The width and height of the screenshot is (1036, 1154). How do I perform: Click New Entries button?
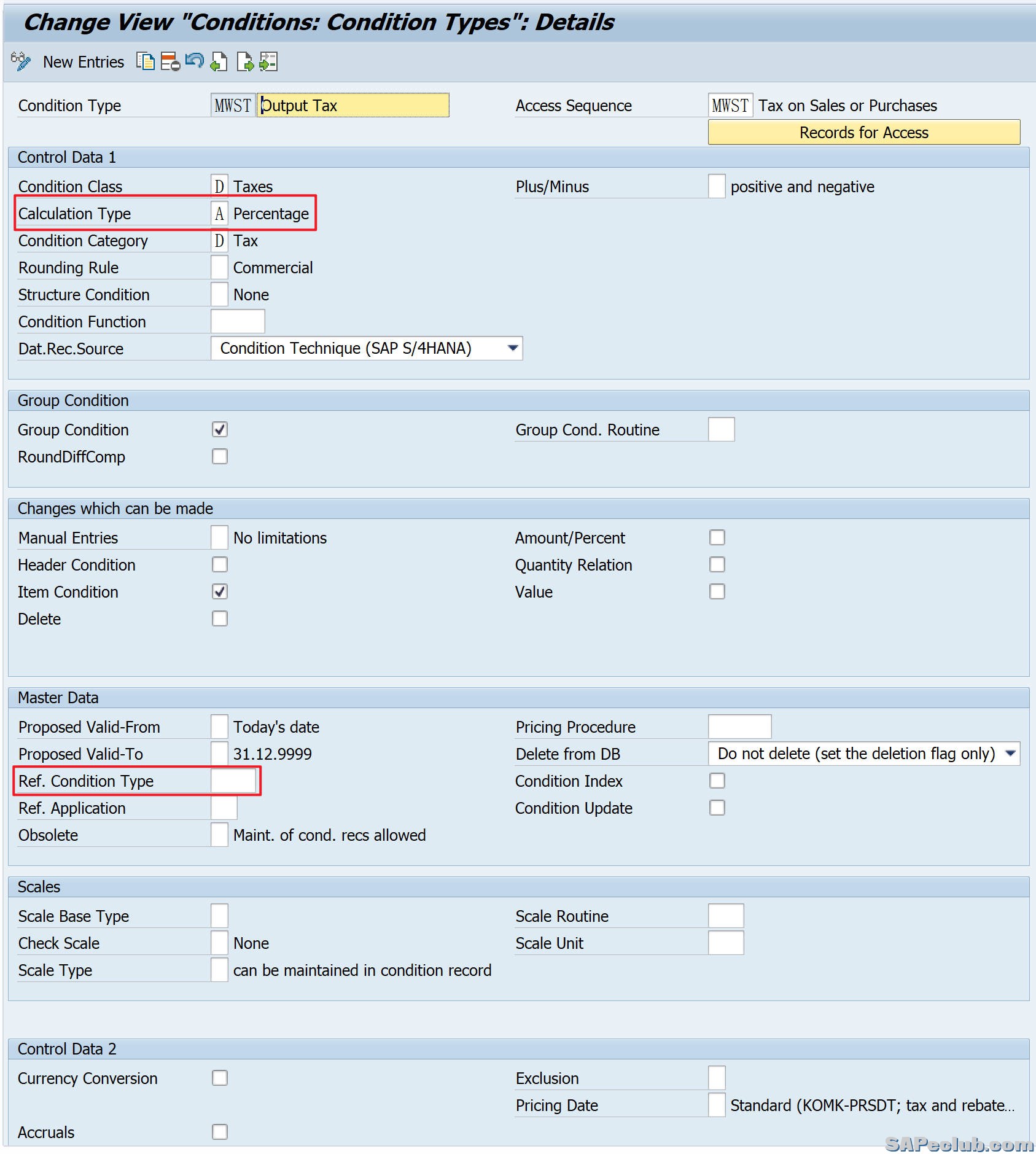coord(84,62)
